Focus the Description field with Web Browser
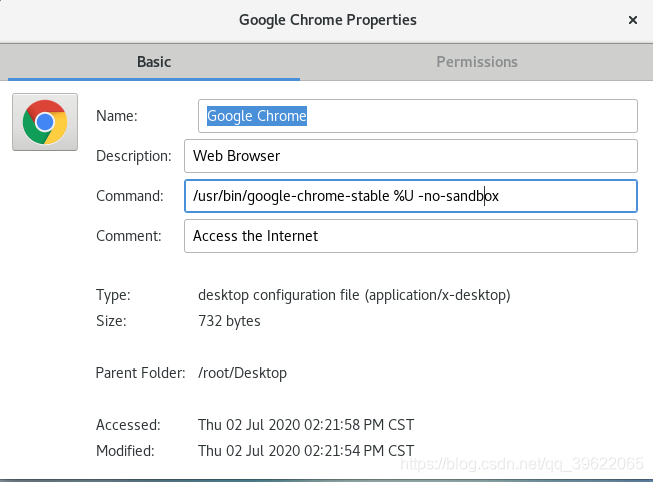The height and width of the screenshot is (482, 653). pos(411,156)
